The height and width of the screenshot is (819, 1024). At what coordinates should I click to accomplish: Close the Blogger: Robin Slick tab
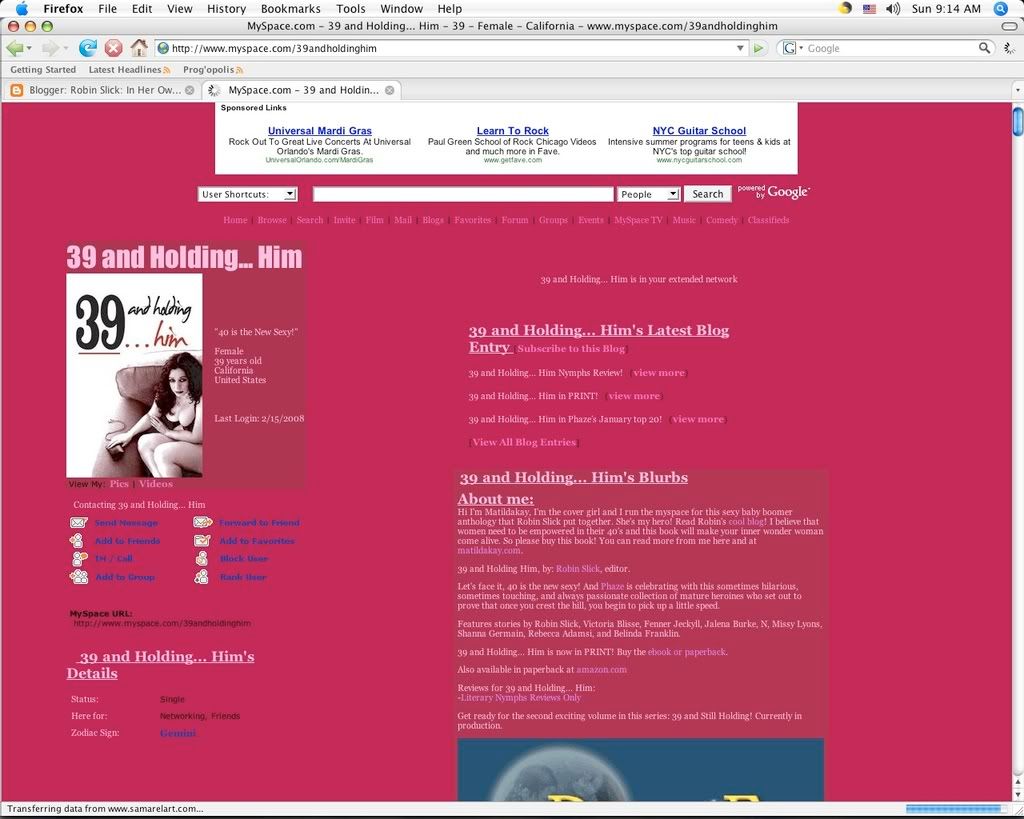(x=189, y=90)
